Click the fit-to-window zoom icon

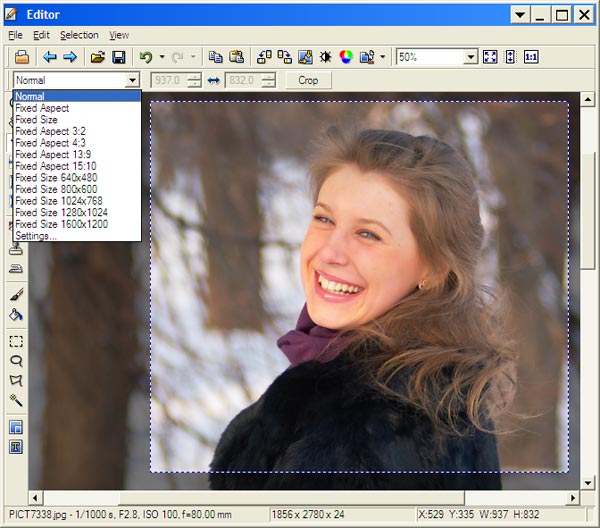pos(491,57)
